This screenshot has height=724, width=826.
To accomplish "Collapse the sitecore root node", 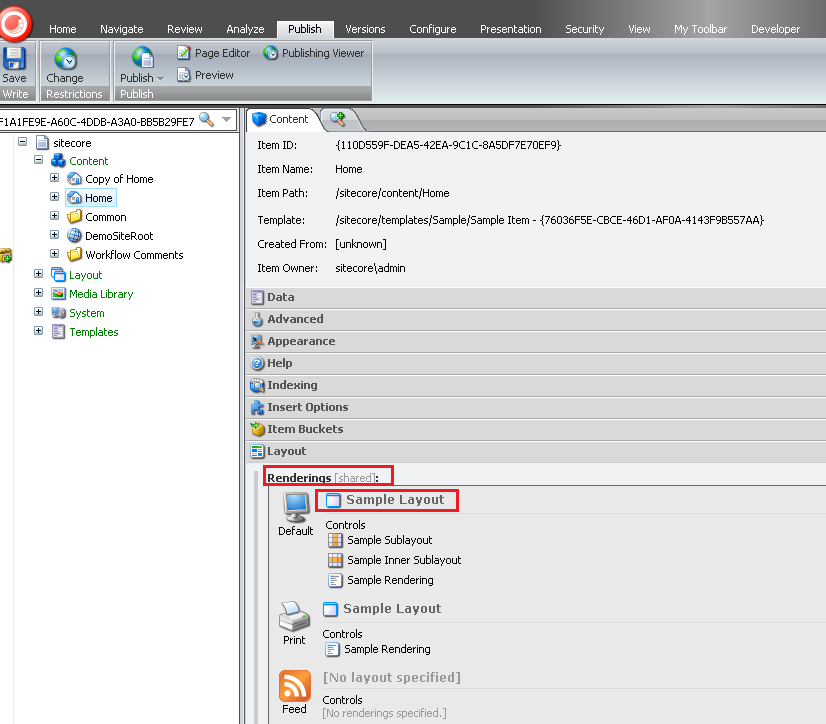I will click(x=22, y=142).
